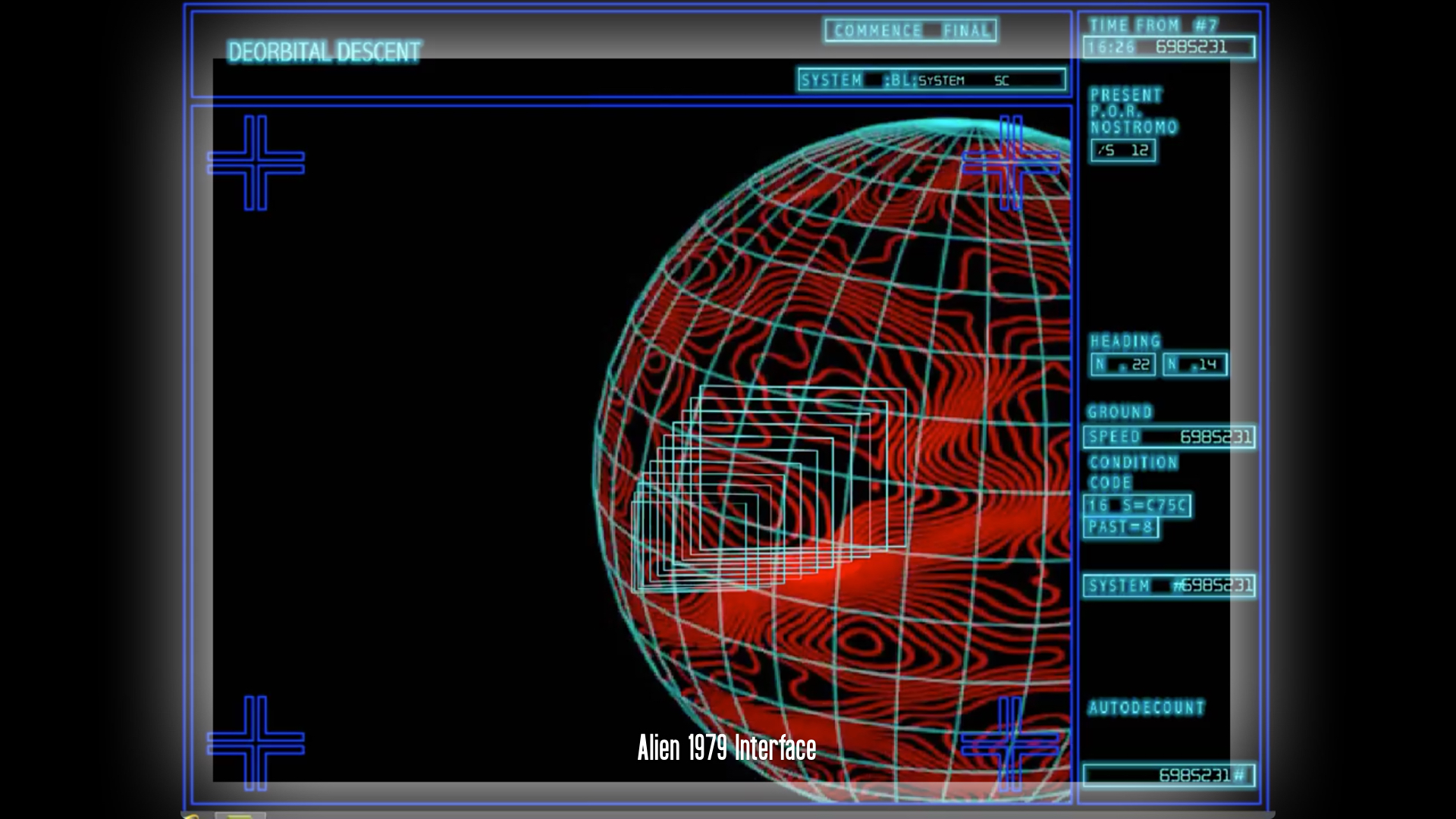Click the GROUND SPEED readout field
The width and height of the screenshot is (1456, 819).
(1169, 437)
